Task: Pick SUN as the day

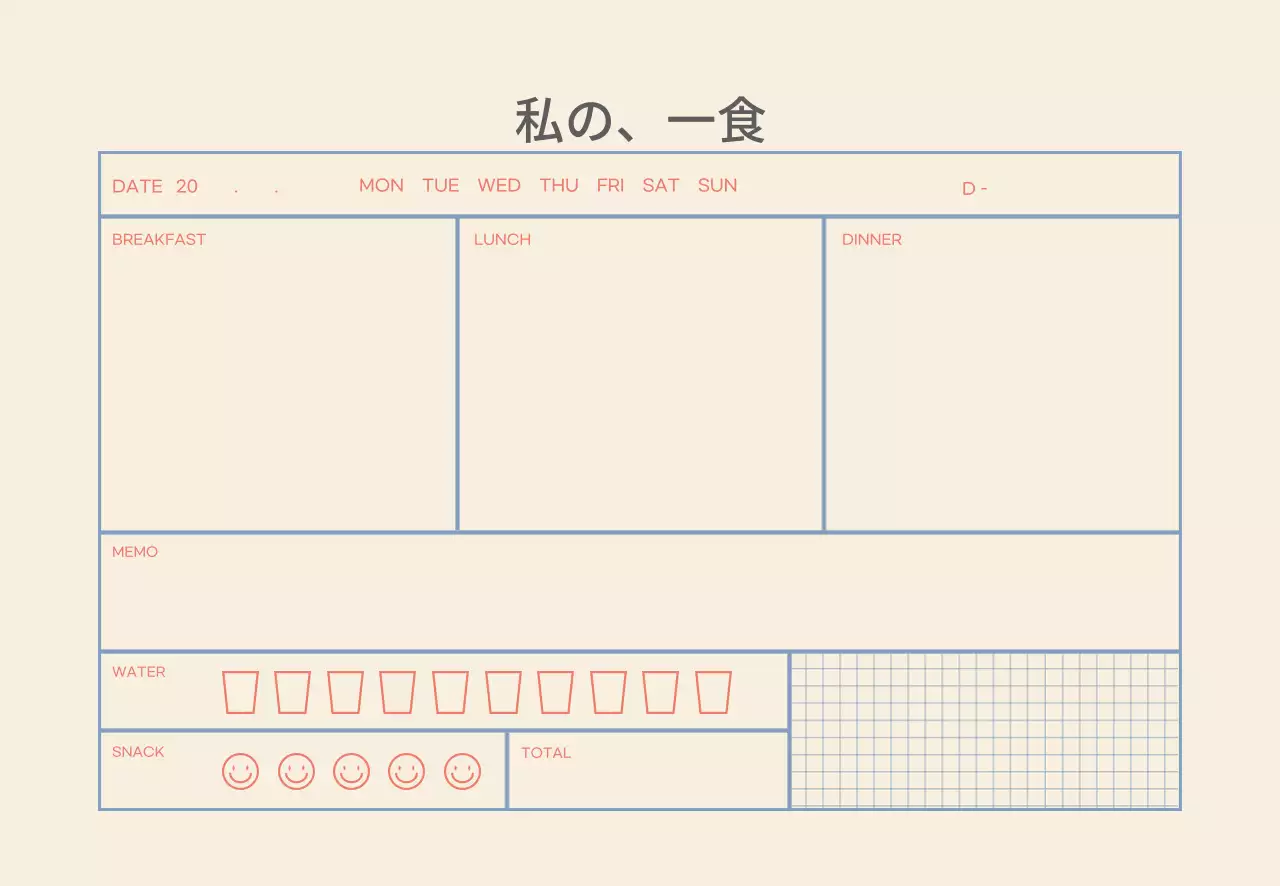Action: click(717, 185)
